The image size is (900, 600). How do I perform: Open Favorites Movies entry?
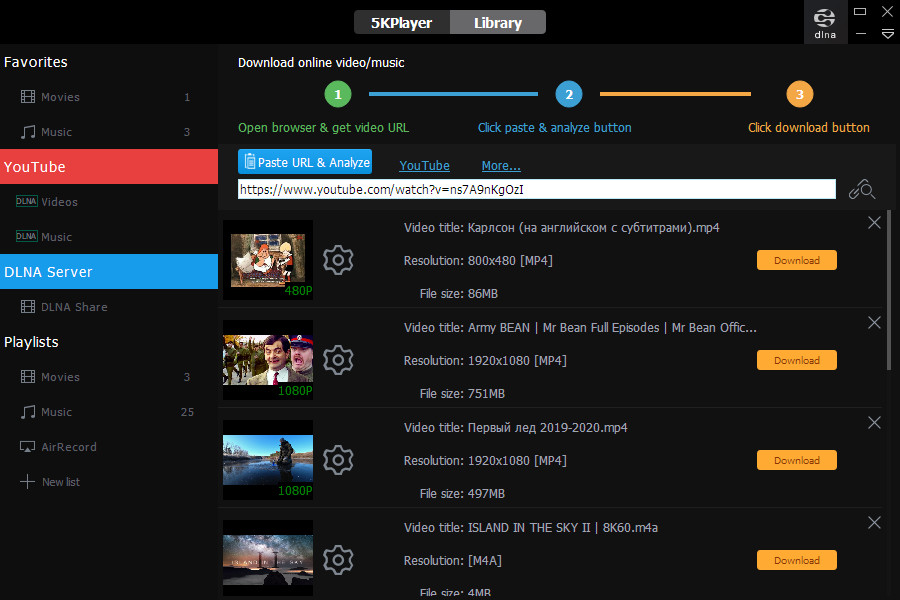pos(109,96)
